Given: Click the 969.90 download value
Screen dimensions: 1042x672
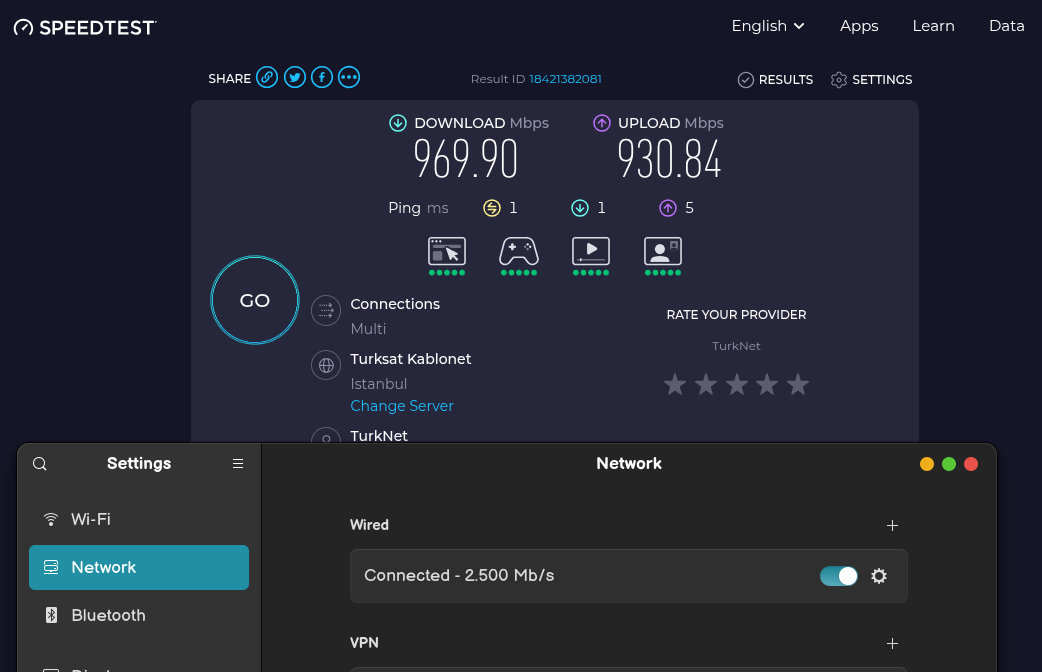Looking at the screenshot, I should point(466,159).
